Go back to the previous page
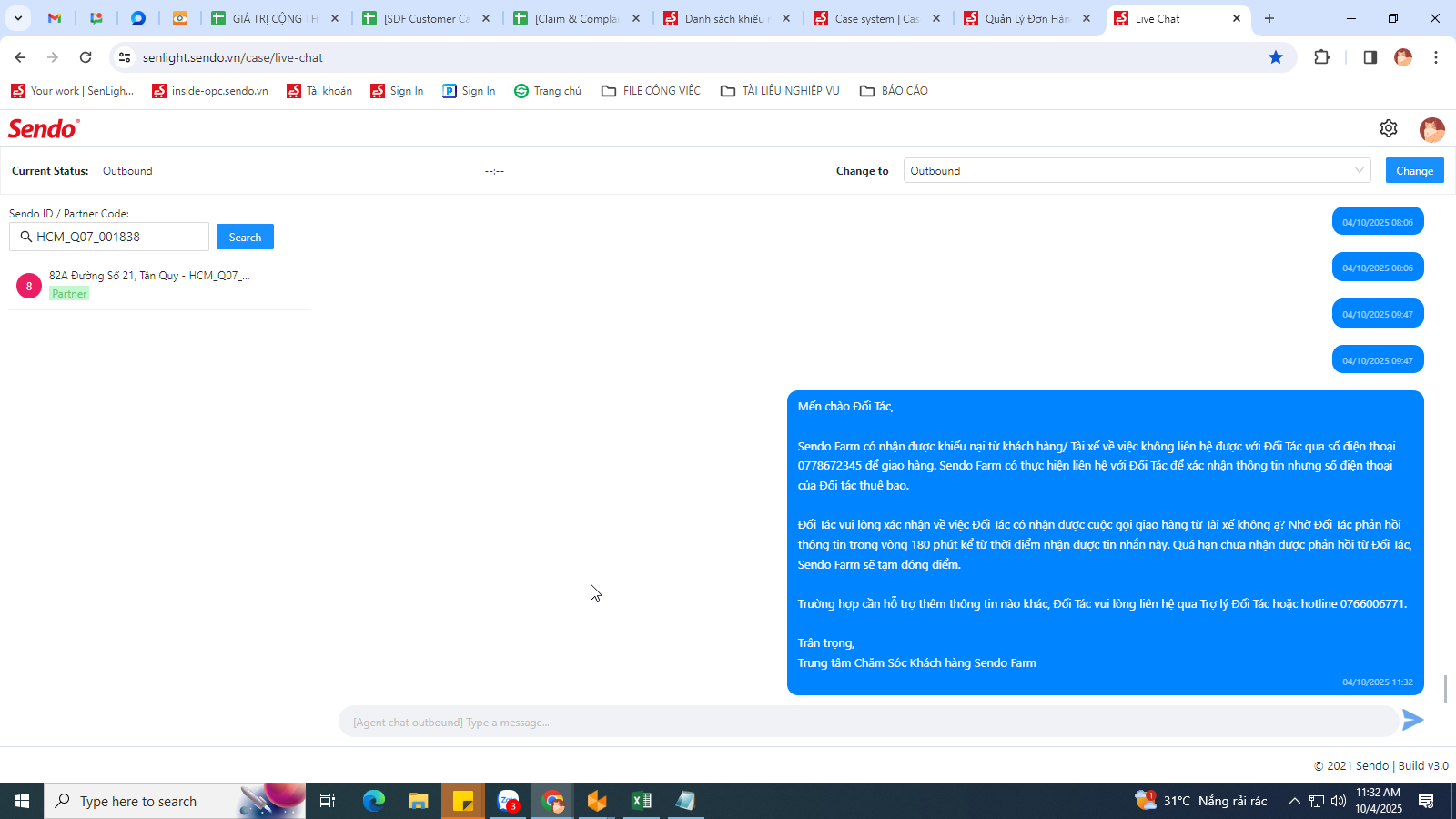1456x819 pixels. (x=20, y=57)
